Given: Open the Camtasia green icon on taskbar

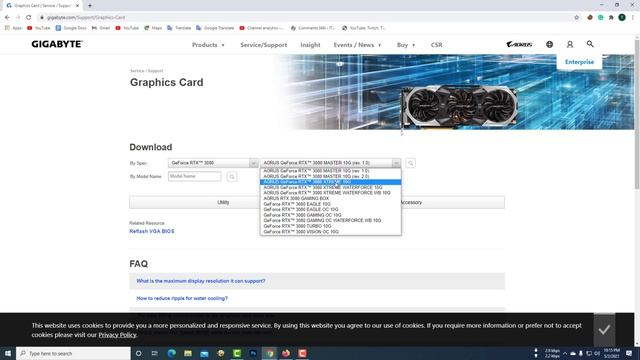Looking at the screenshot, I should (237, 353).
